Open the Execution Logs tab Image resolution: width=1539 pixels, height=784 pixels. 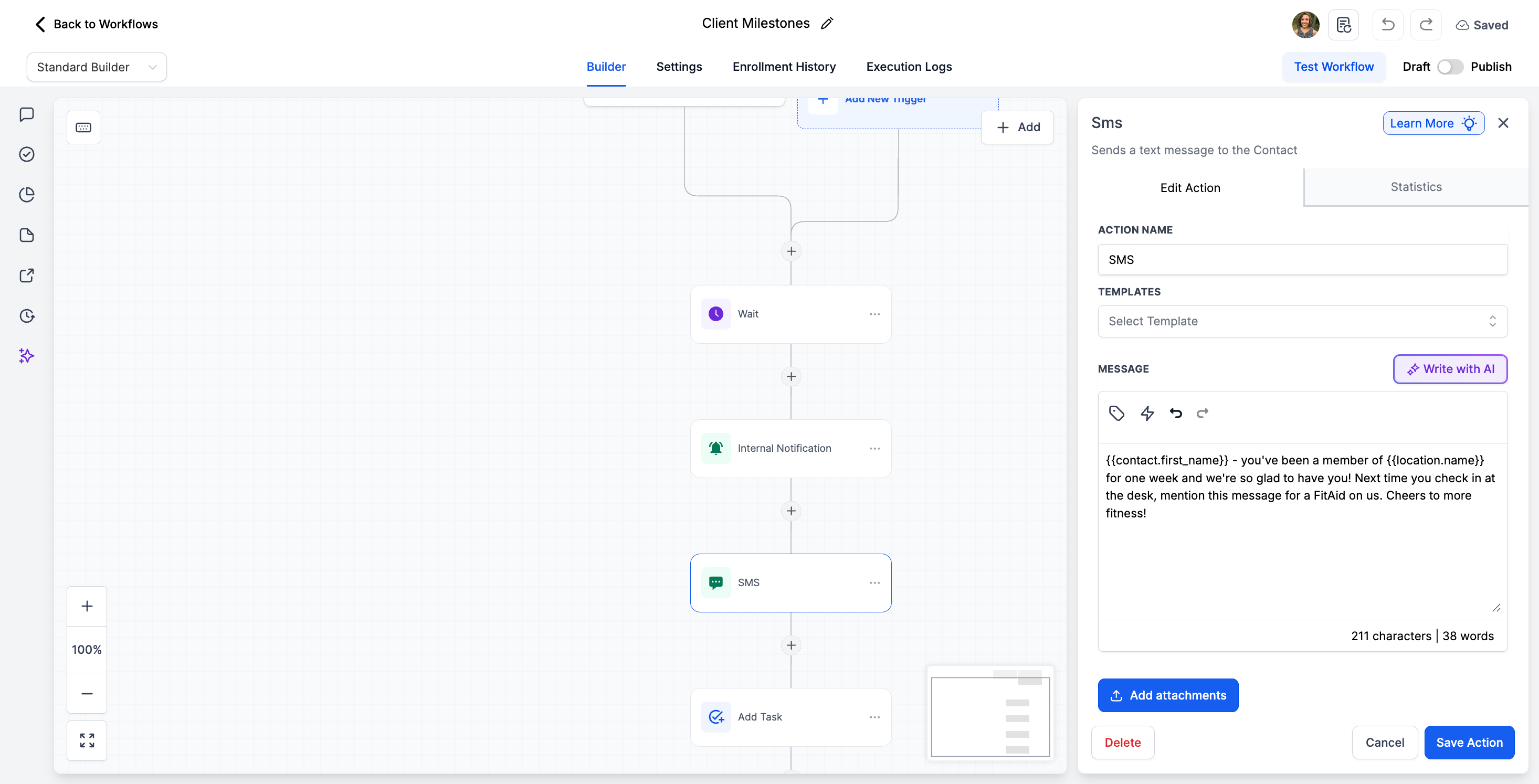click(x=909, y=67)
